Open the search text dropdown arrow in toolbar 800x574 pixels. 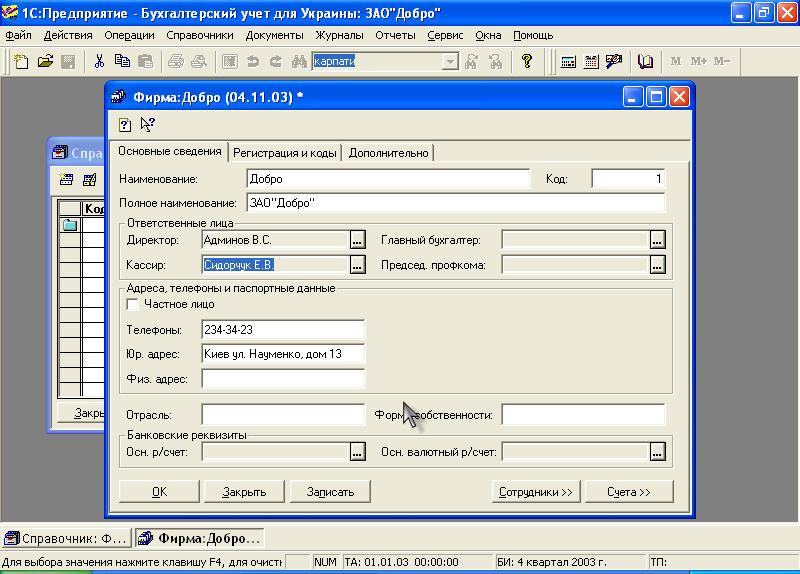point(450,62)
